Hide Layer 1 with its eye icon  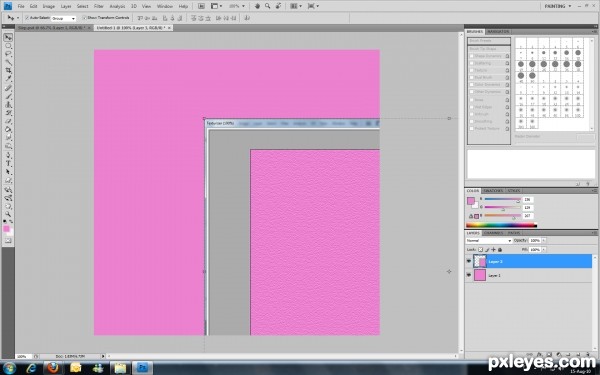tap(469, 275)
